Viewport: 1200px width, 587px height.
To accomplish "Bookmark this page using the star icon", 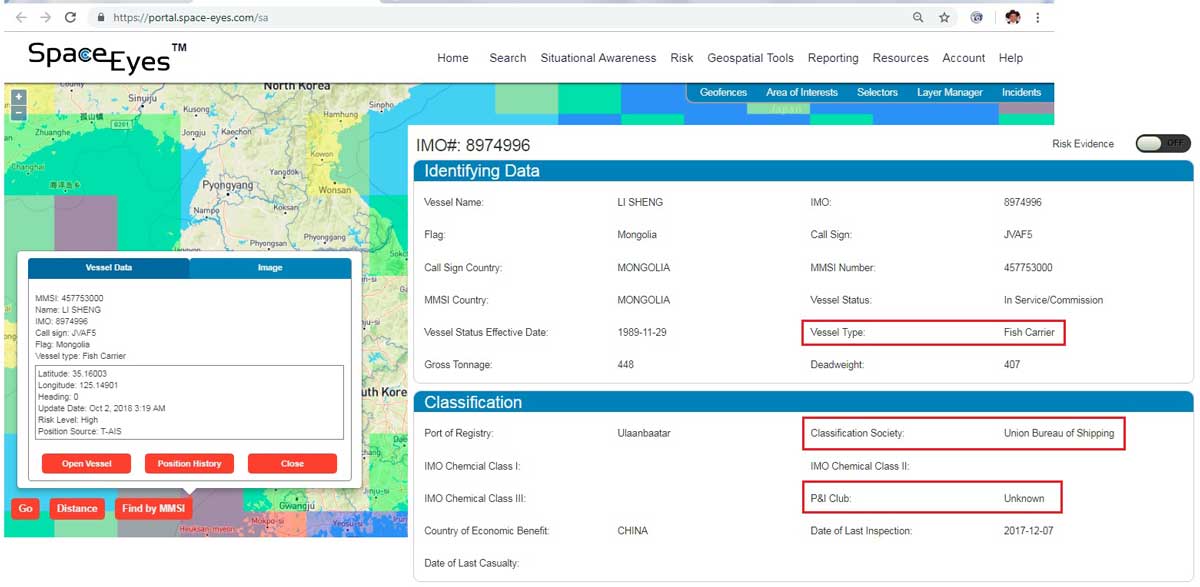I will tap(944, 18).
